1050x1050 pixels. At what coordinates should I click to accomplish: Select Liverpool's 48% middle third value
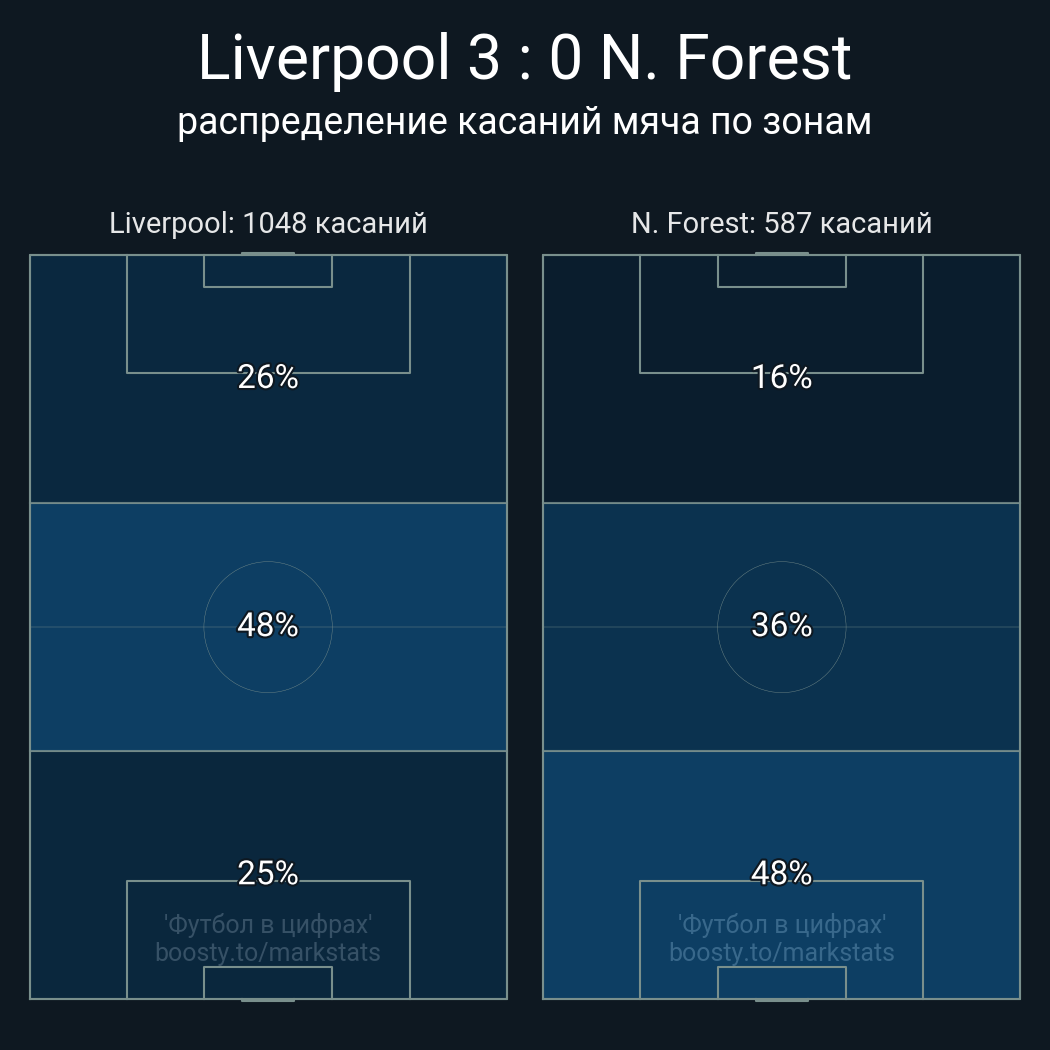(x=268, y=625)
